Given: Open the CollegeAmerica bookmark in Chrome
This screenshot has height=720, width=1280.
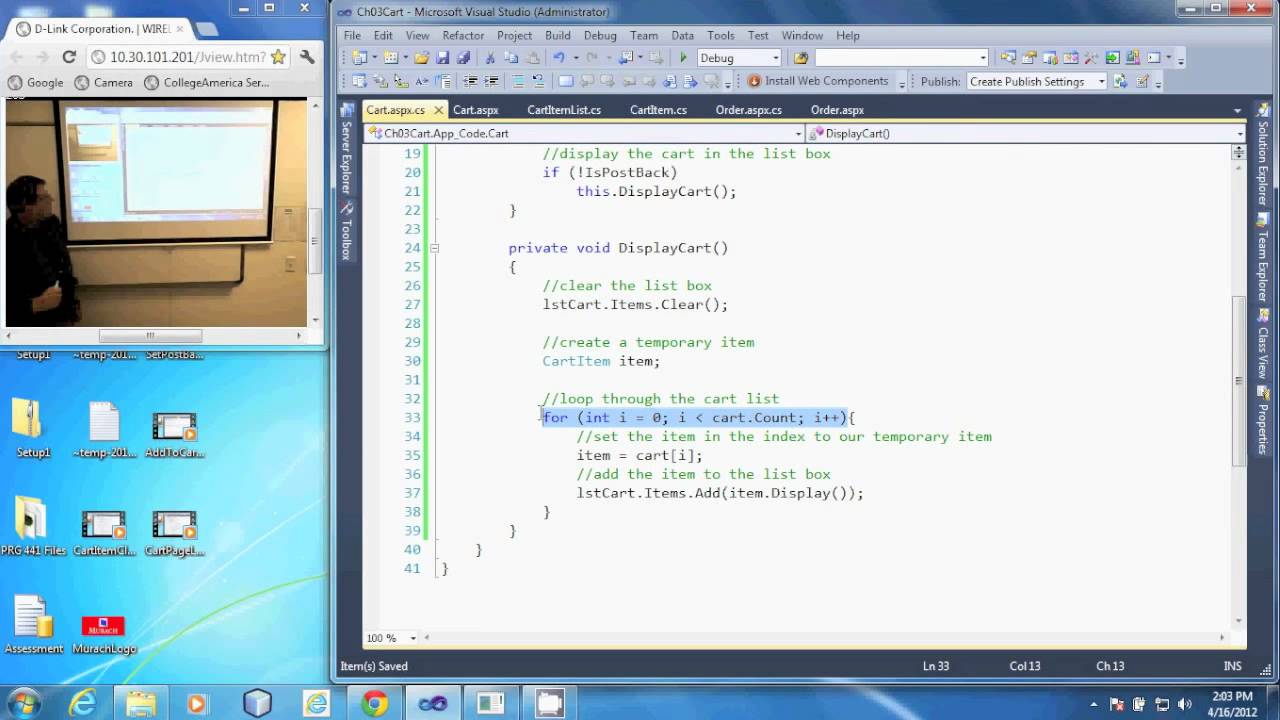Looking at the screenshot, I should [x=206, y=83].
